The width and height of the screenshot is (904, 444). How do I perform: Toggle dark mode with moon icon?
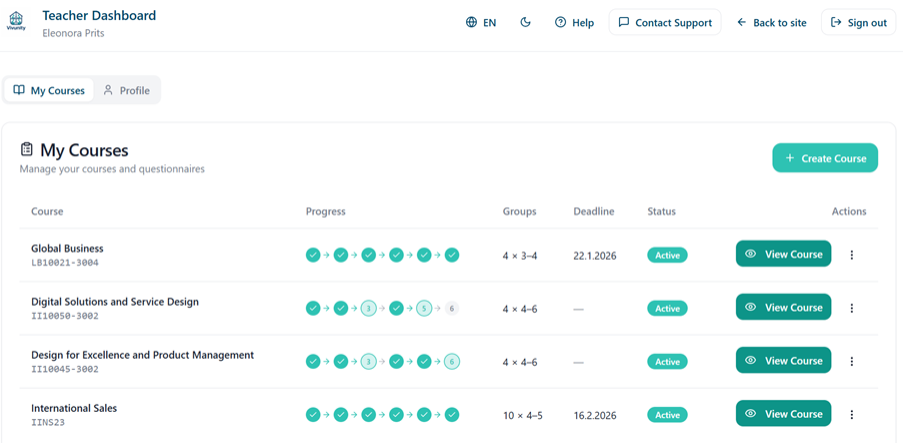[x=525, y=22]
